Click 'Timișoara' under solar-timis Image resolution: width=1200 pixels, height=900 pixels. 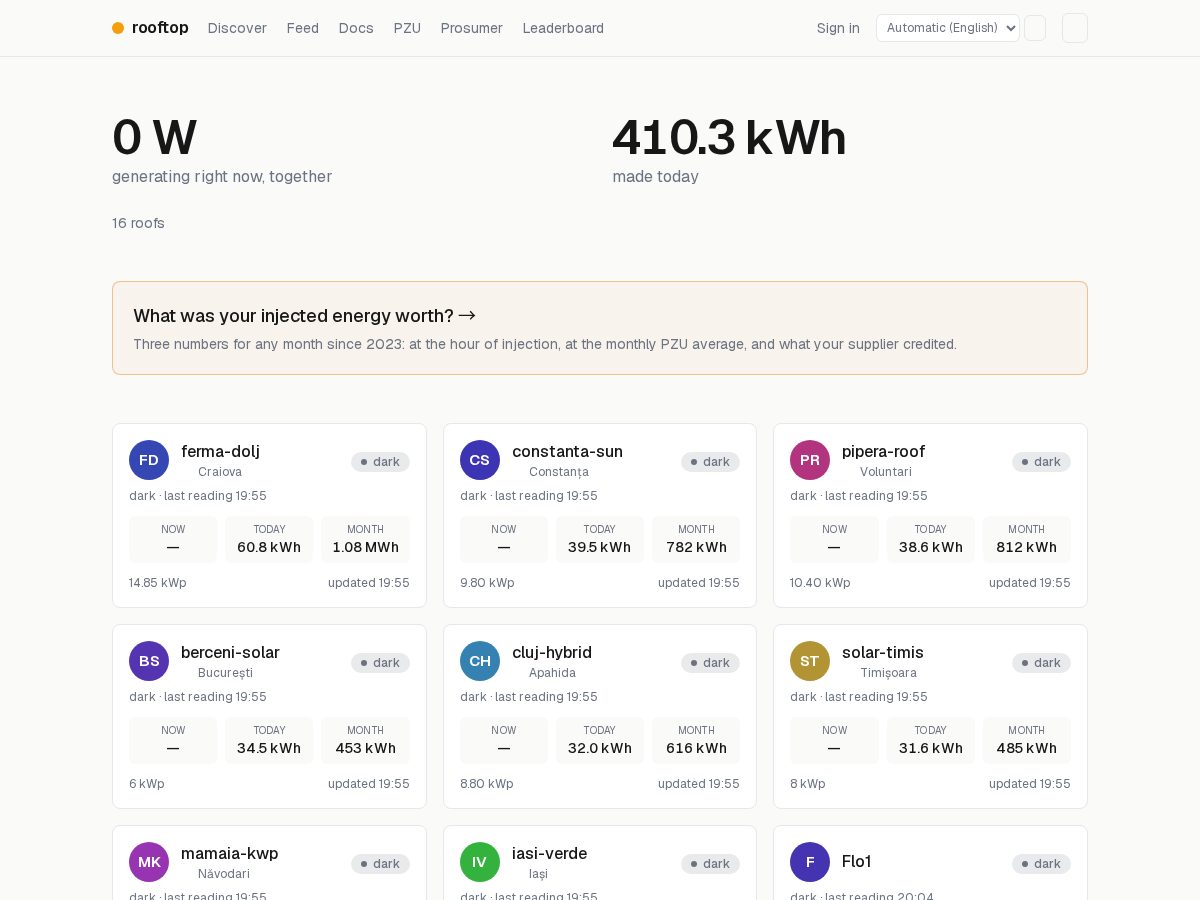coord(888,673)
